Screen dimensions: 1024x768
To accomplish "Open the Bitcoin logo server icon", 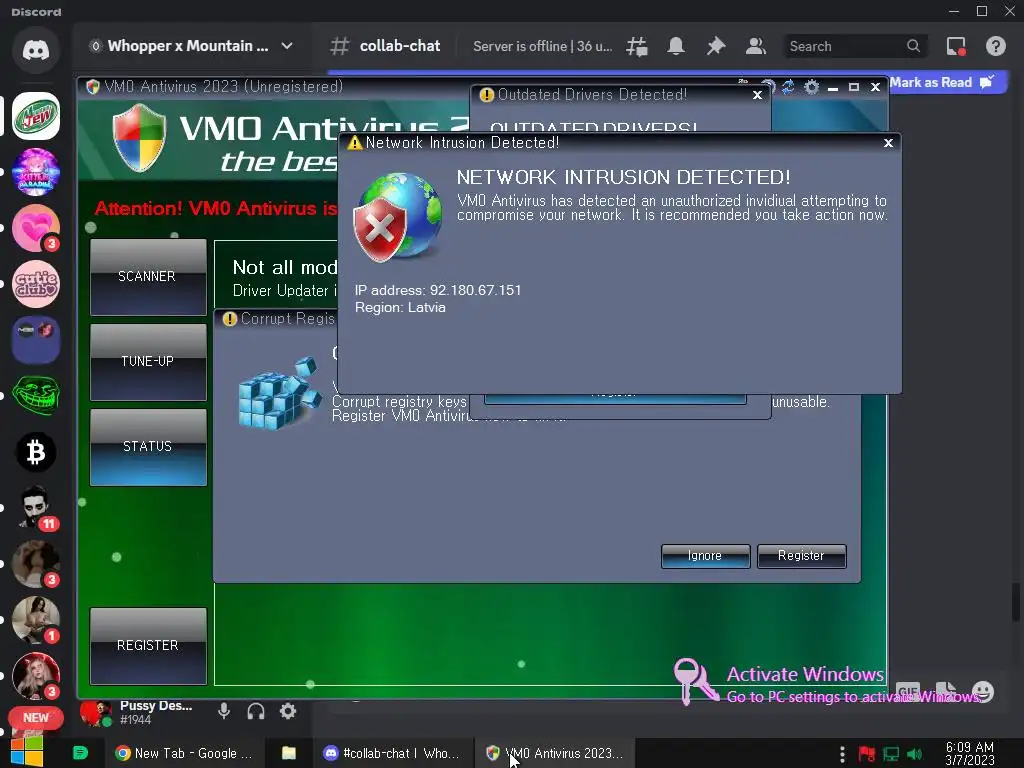I will point(36,452).
